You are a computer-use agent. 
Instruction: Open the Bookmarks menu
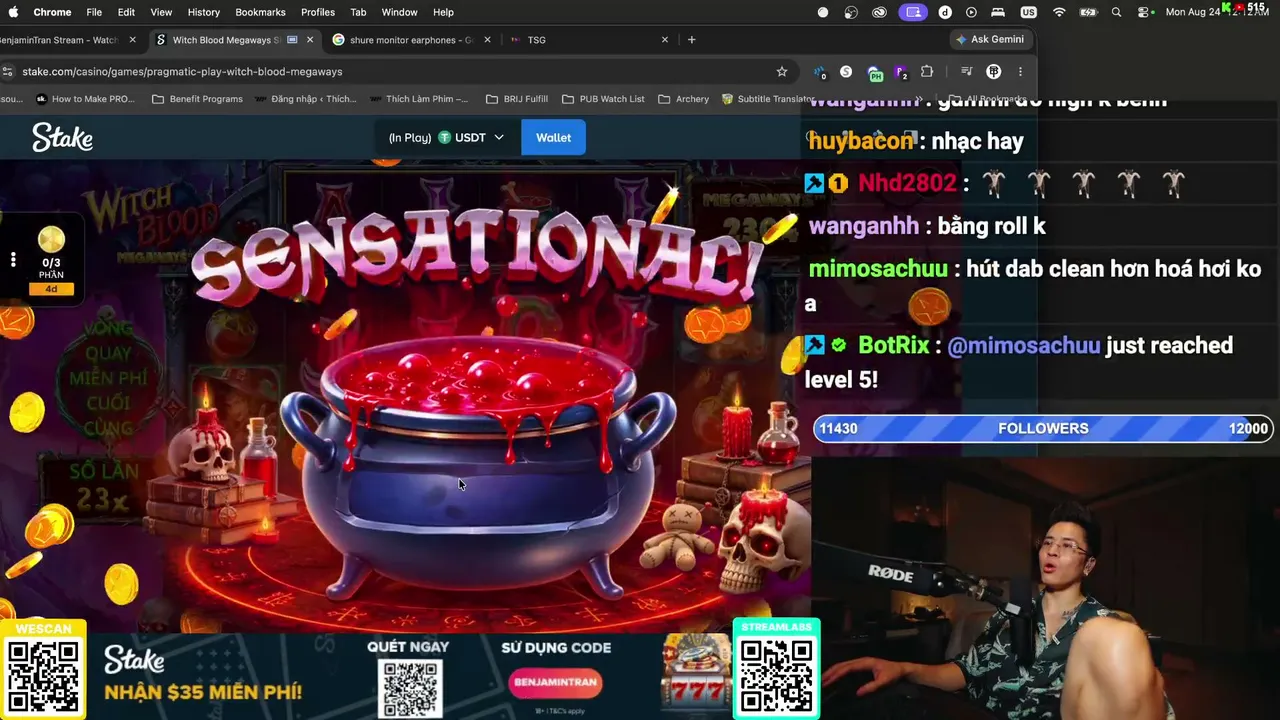click(260, 12)
